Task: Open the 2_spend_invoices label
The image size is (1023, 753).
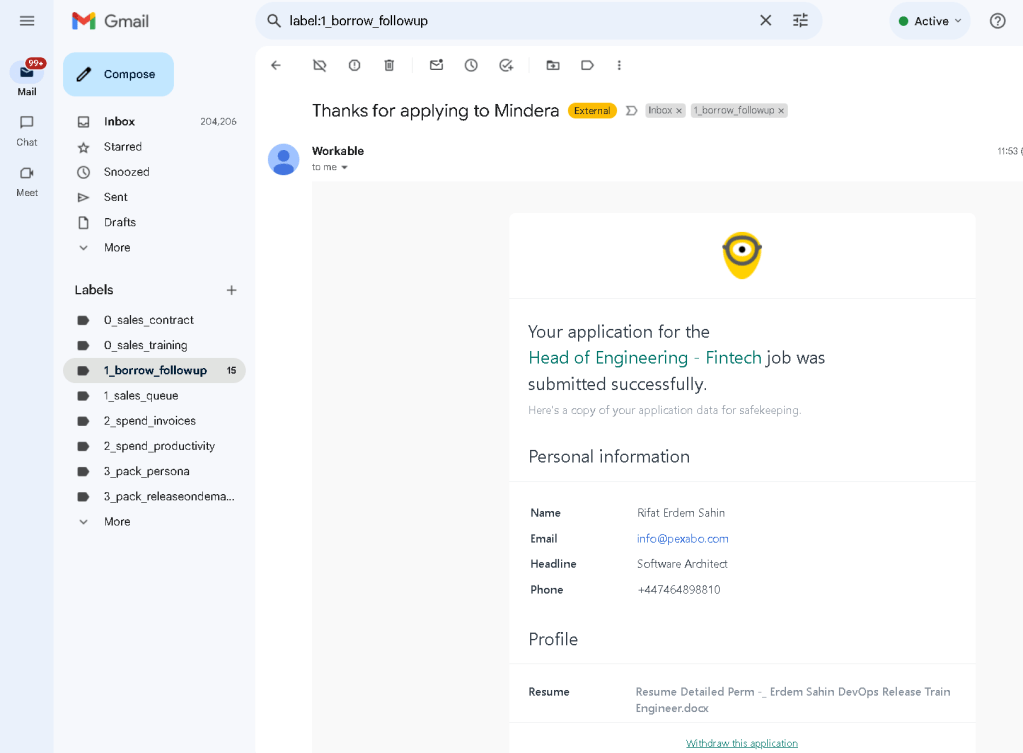Action: [154, 421]
